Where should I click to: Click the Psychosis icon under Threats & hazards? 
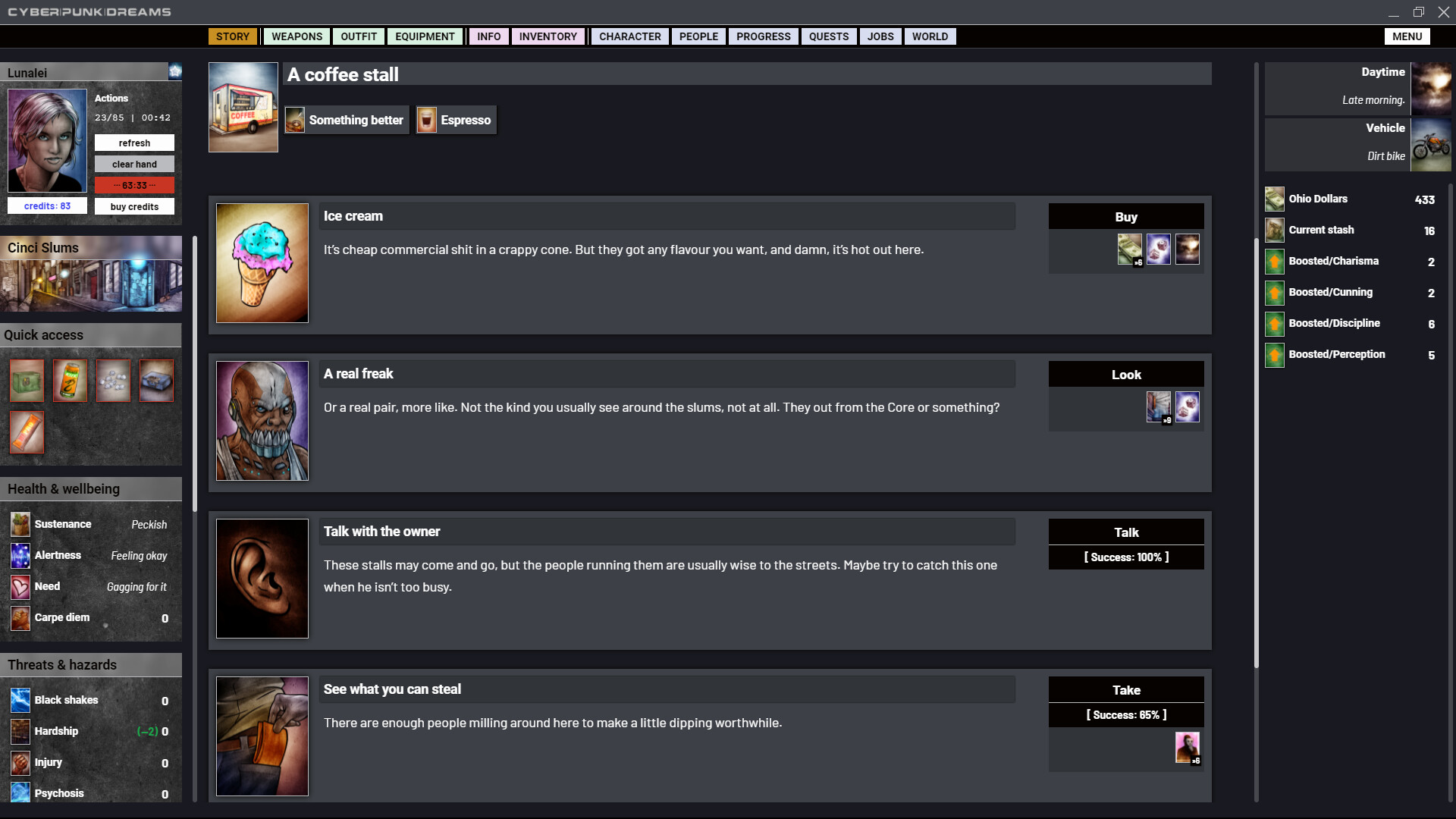tap(20, 793)
